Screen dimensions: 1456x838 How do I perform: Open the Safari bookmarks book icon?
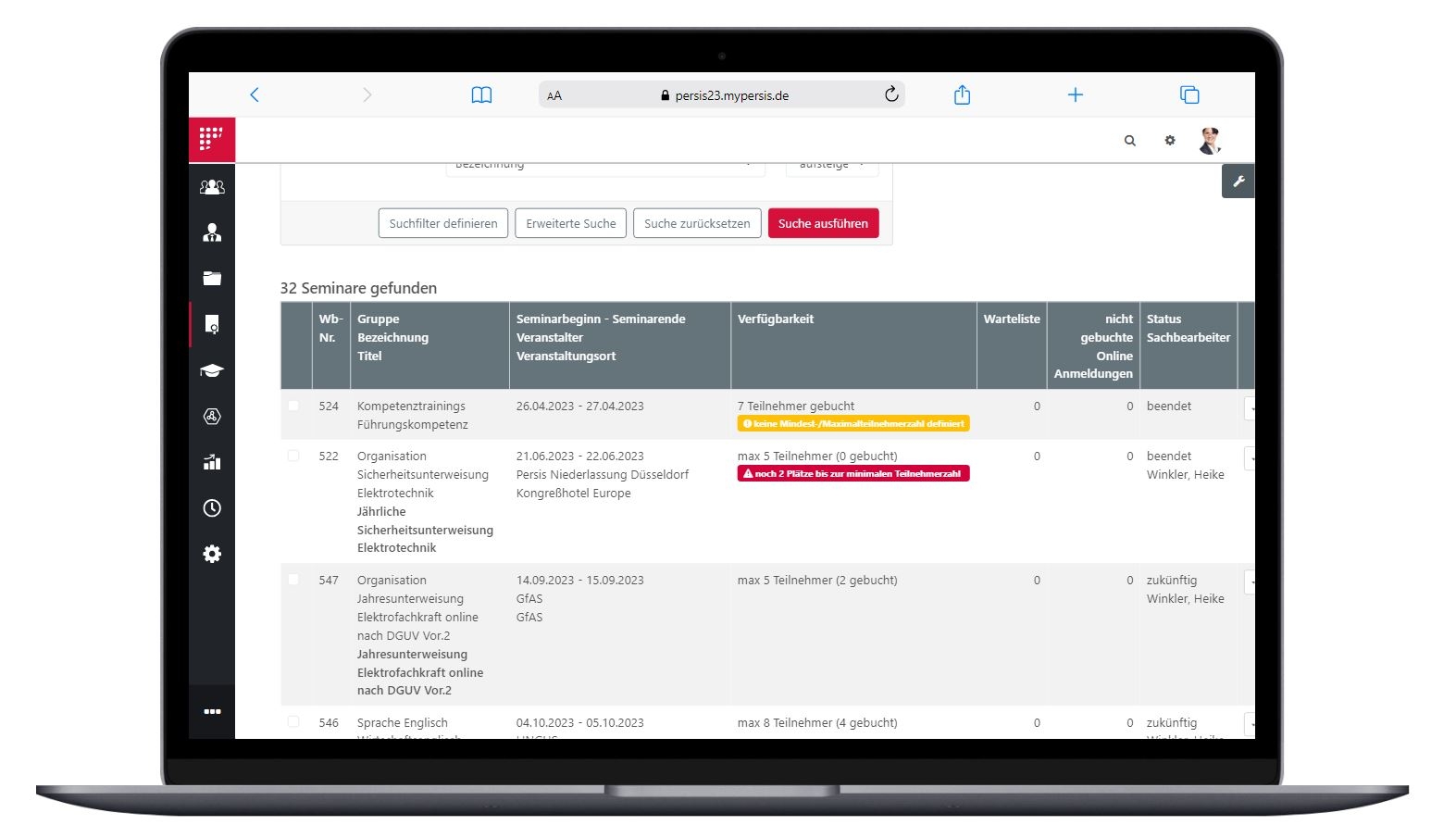click(x=481, y=94)
